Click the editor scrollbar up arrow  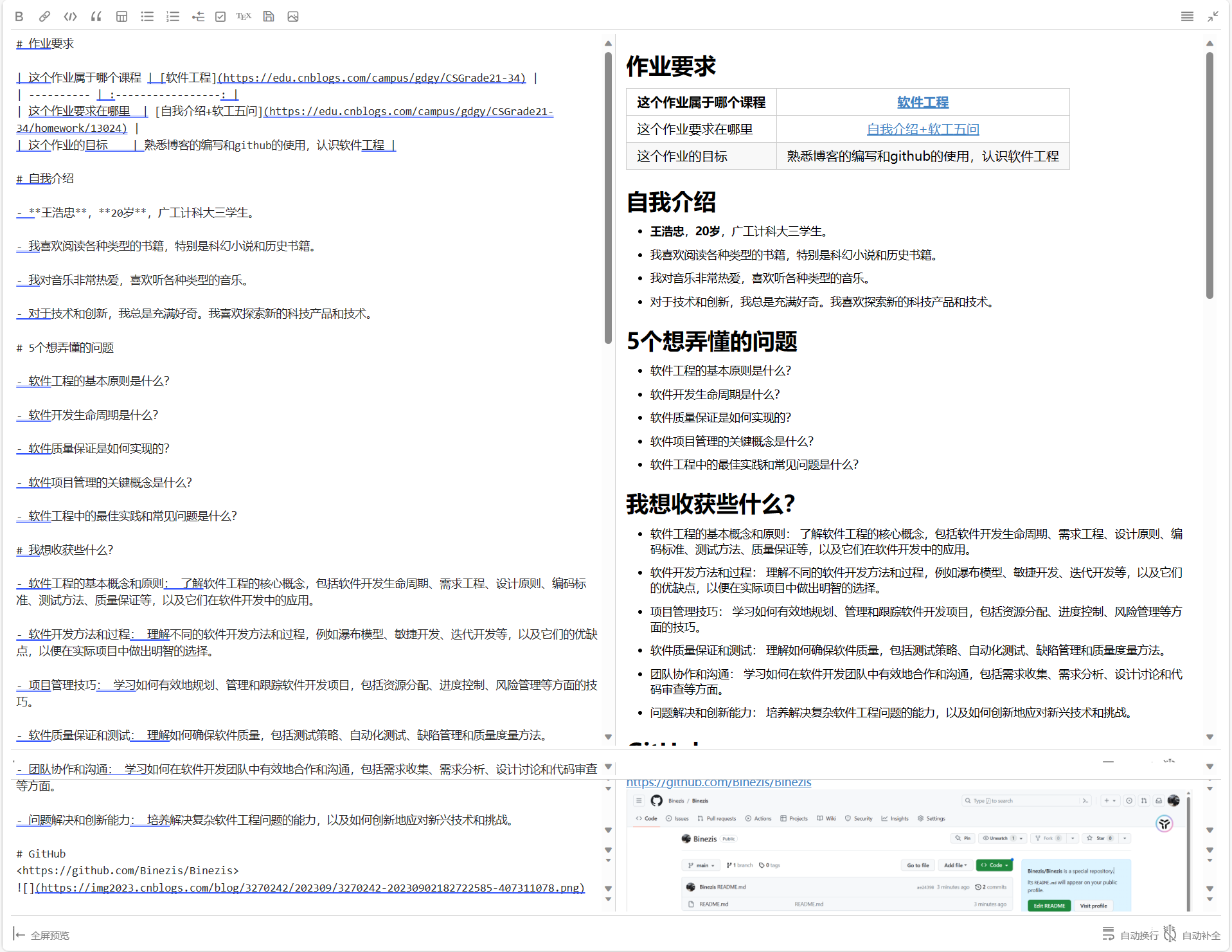608,44
